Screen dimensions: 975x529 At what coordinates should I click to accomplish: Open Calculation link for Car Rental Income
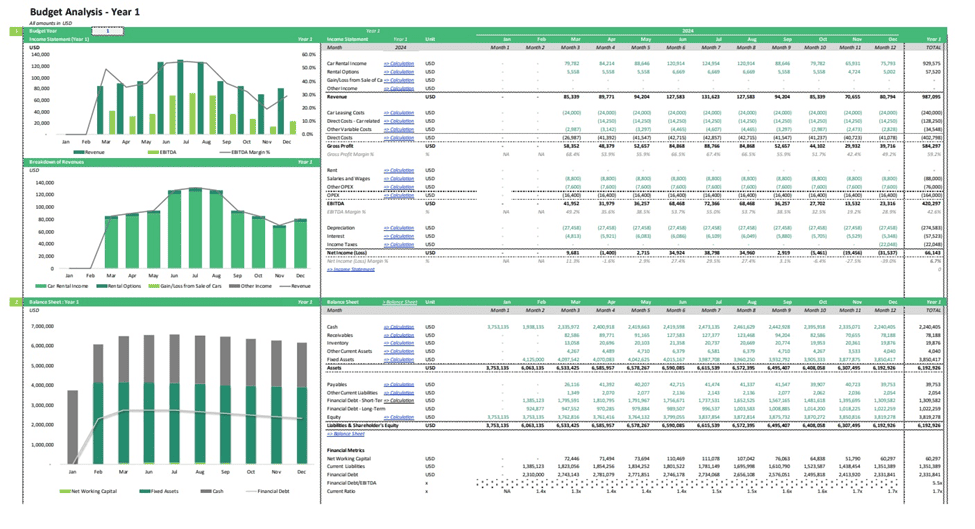click(x=399, y=63)
